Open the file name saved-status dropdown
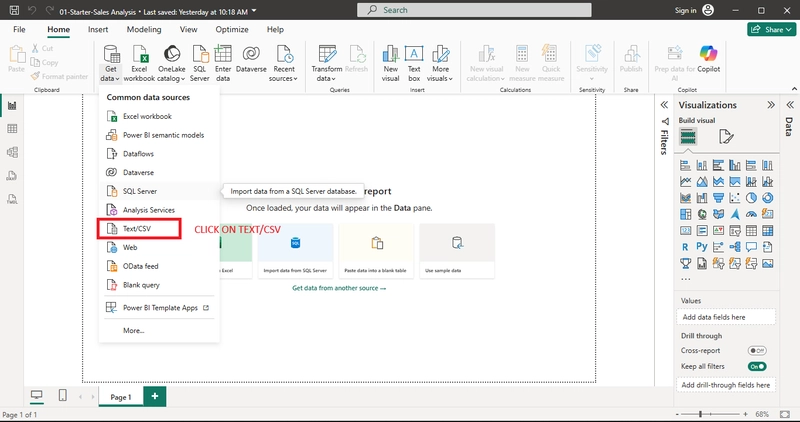This screenshot has width=800, height=422. pyautogui.click(x=255, y=11)
